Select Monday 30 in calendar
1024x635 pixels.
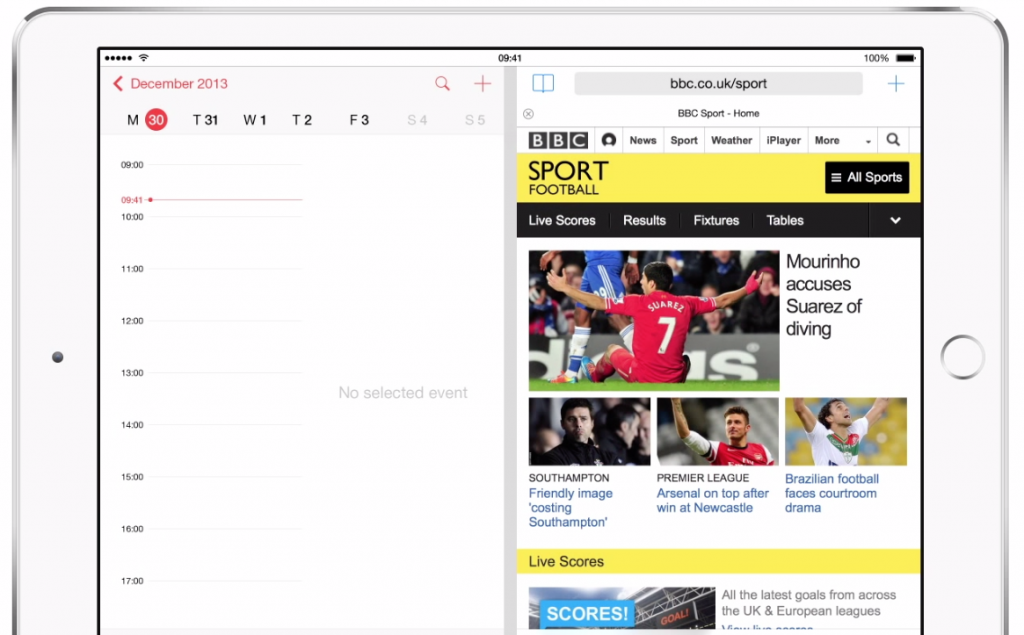click(x=147, y=120)
